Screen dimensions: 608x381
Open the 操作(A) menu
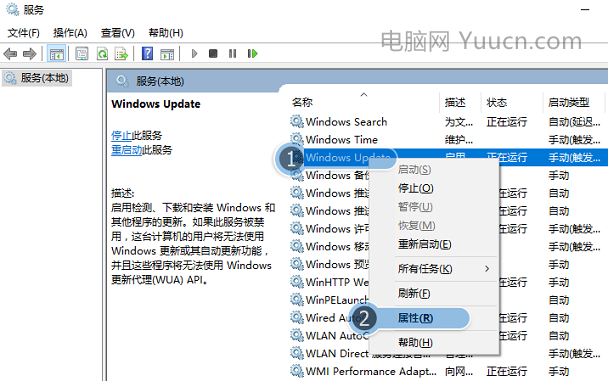pyautogui.click(x=70, y=33)
